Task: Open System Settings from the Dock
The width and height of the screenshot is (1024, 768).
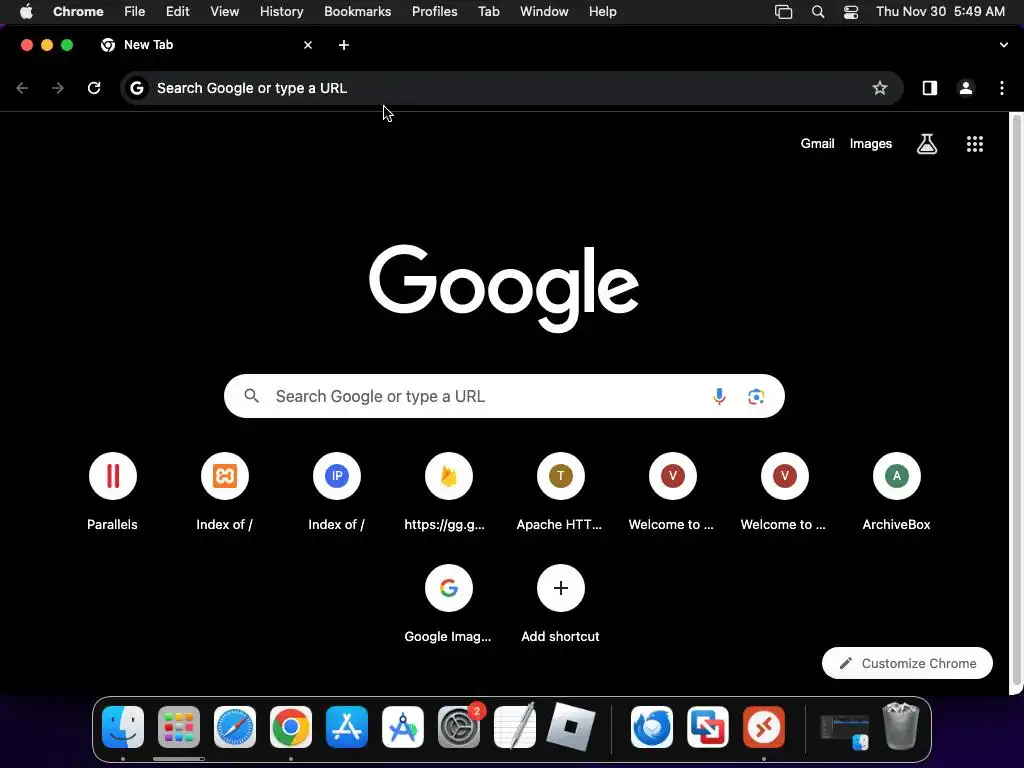Action: click(x=459, y=727)
